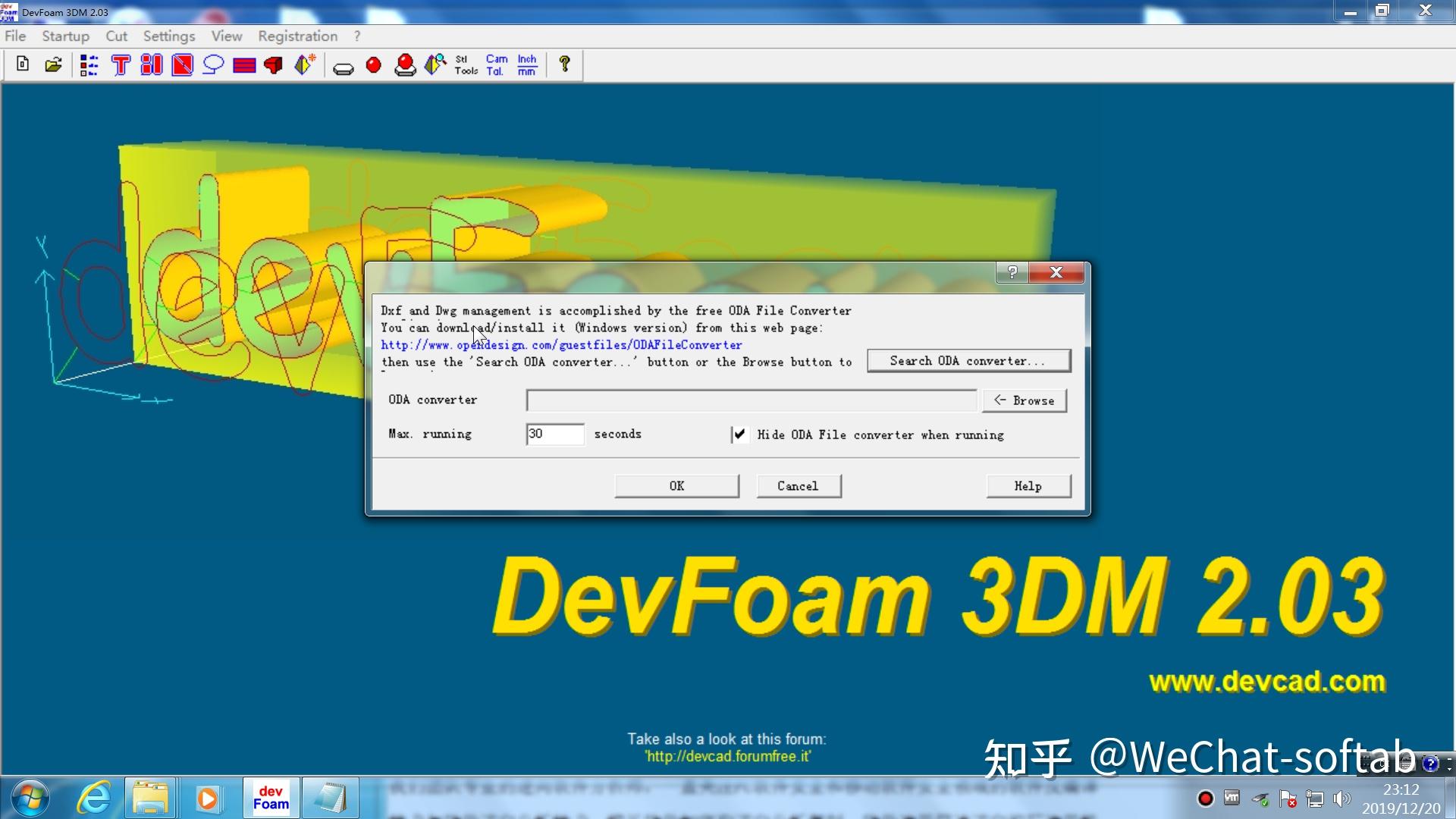Open the ODAFileConverter download link
Image resolution: width=1456 pixels, height=819 pixels.
pos(561,345)
